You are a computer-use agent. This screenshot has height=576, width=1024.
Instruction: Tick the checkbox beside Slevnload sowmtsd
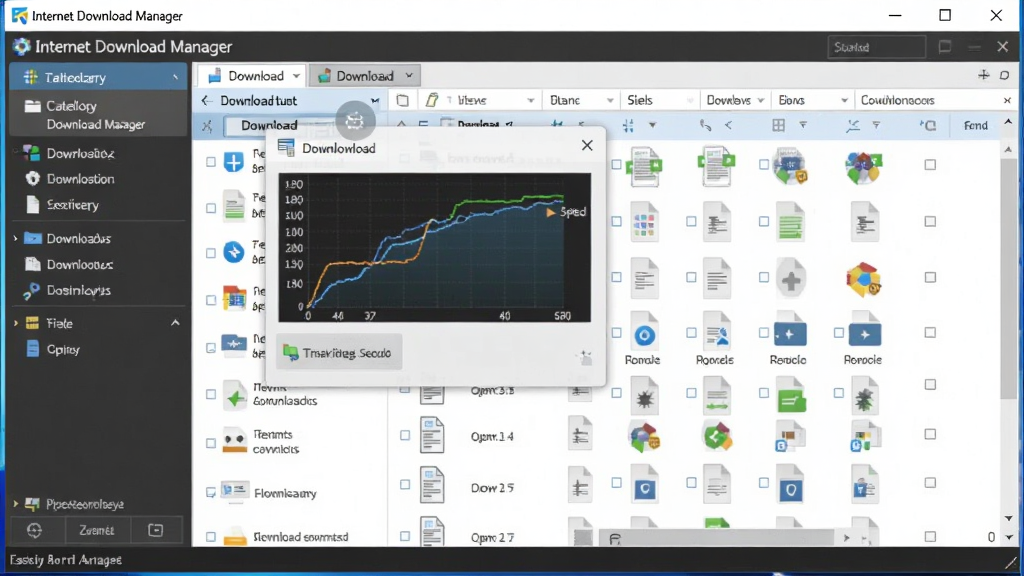[x=210, y=537]
